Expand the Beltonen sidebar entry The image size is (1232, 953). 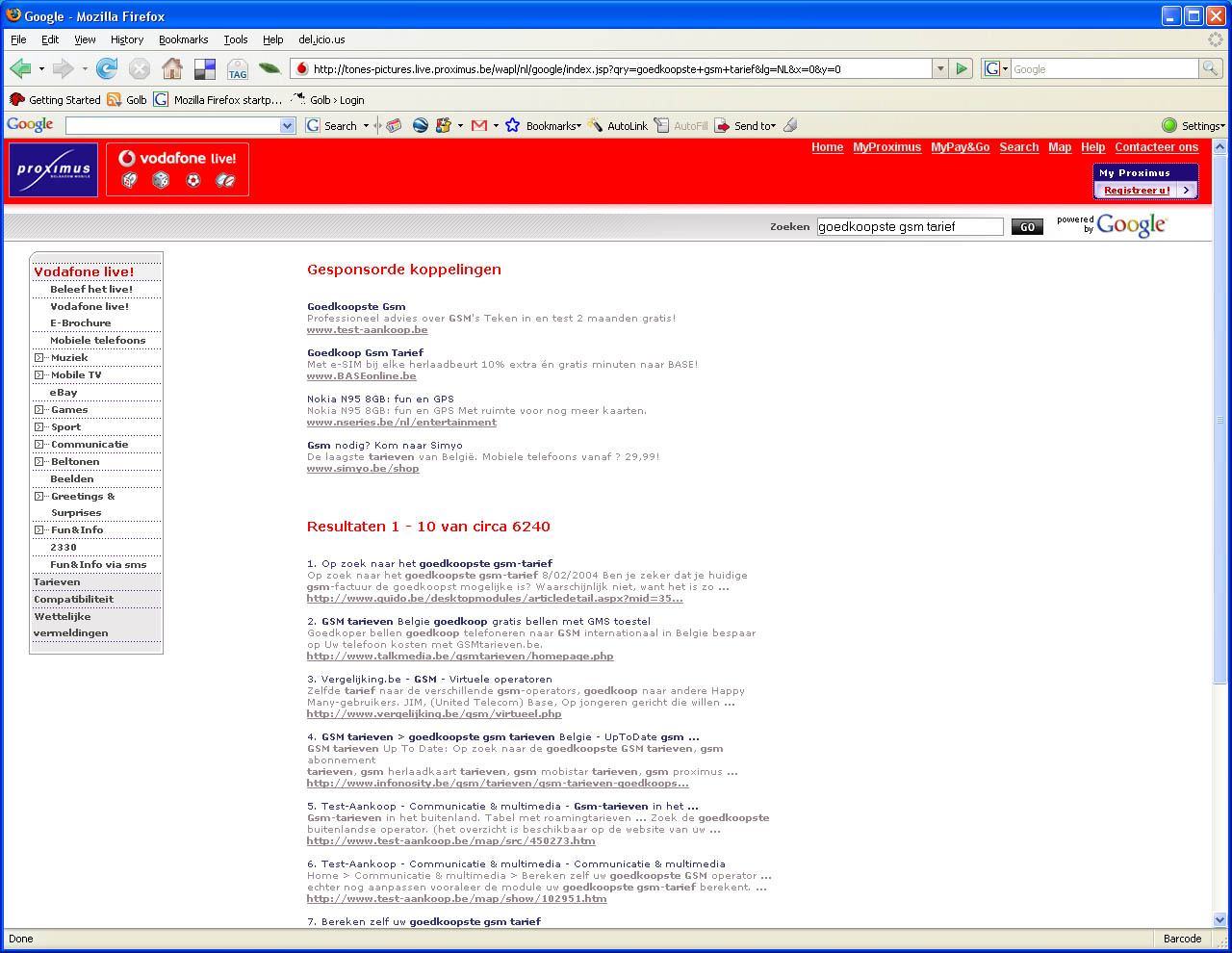(39, 461)
